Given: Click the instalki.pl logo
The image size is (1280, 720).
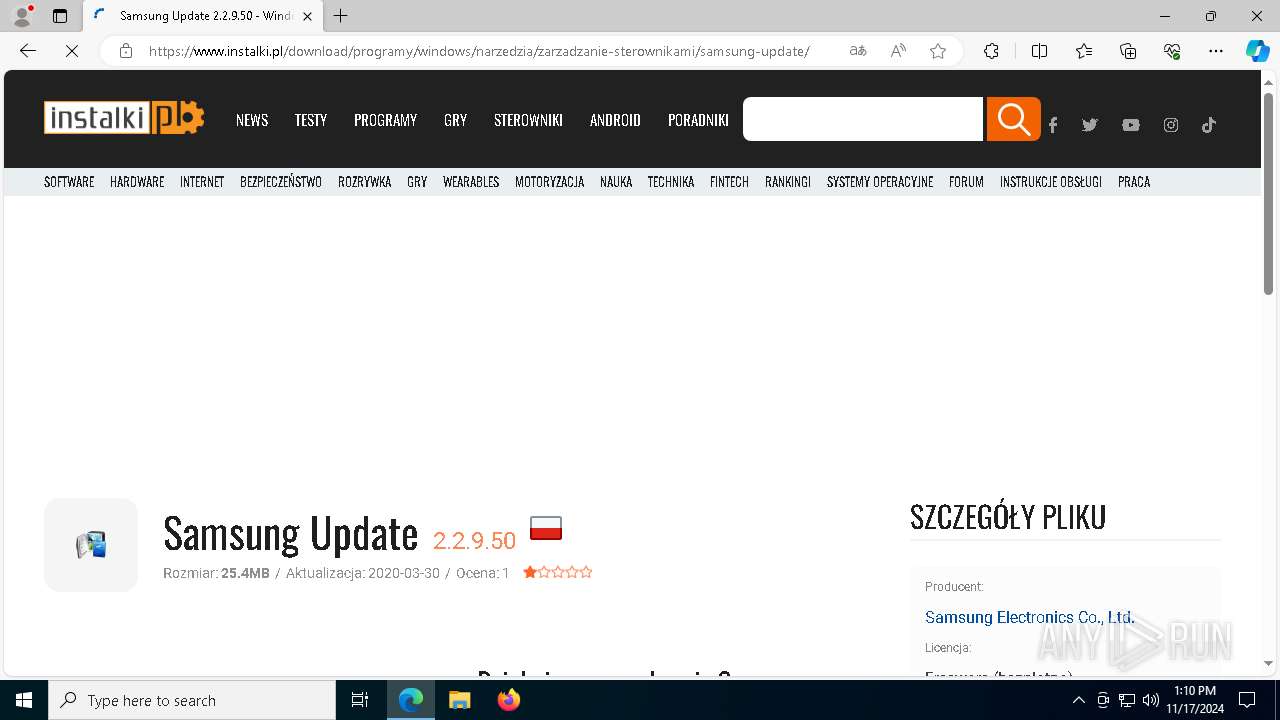Looking at the screenshot, I should click(x=124, y=118).
